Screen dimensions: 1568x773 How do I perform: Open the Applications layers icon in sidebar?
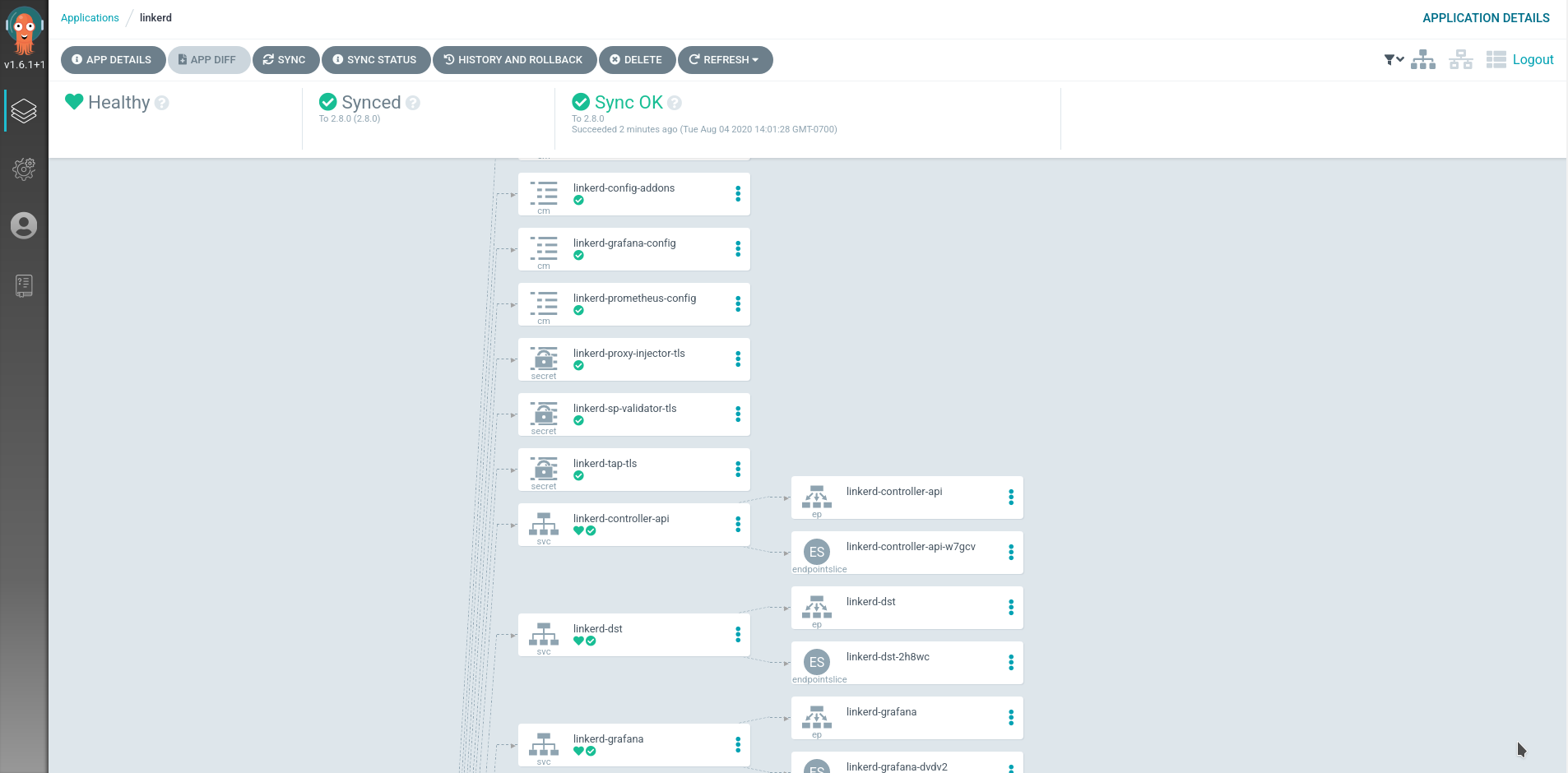(x=24, y=110)
